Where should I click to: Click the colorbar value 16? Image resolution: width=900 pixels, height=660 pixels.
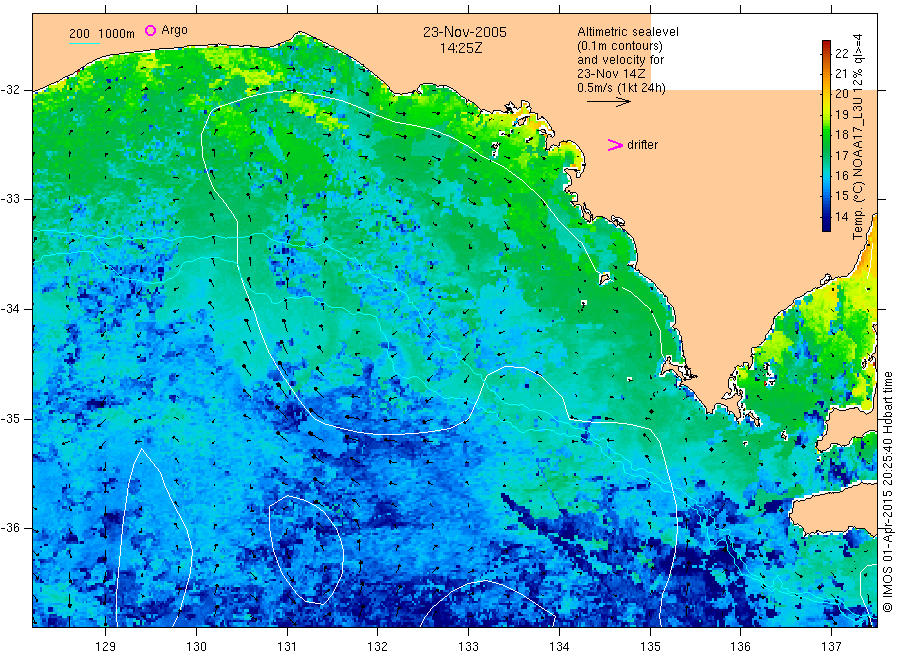(841, 176)
